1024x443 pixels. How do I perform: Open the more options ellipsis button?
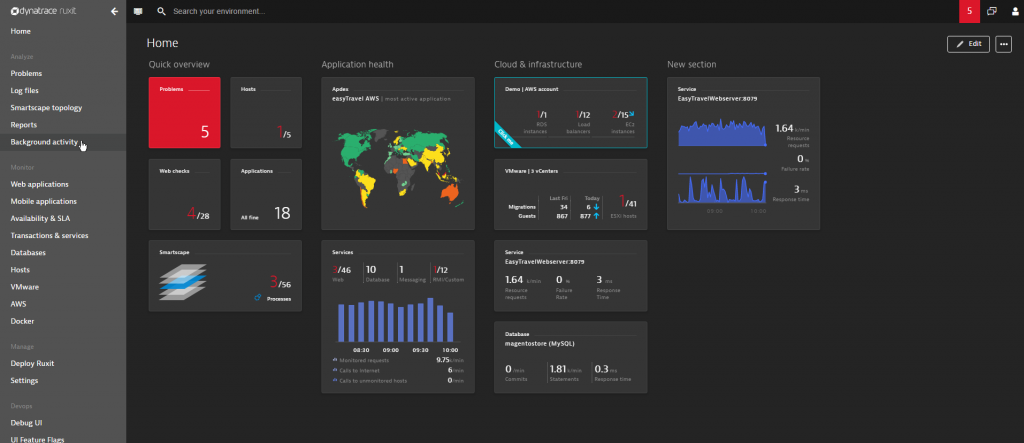(x=1003, y=44)
